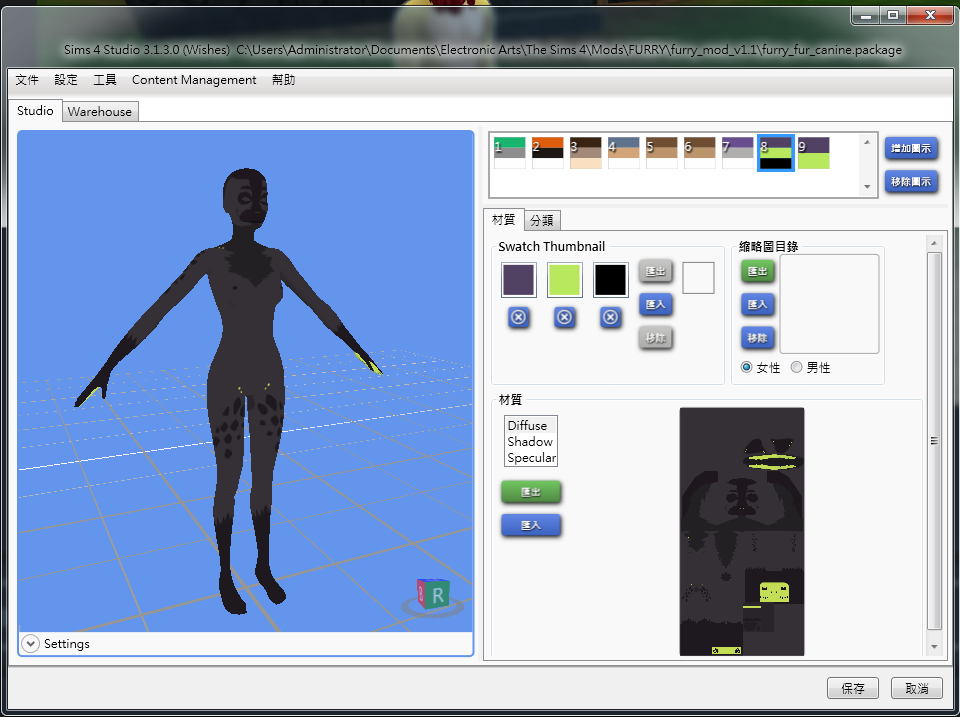Open the Warehouse tab
This screenshot has height=717, width=960.
100,111
